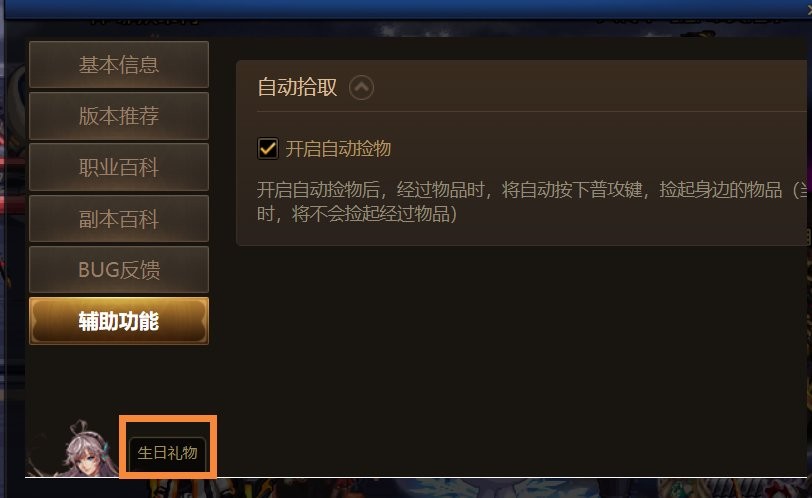
Task: Click the circular up-arrow icon beside 自动拾取
Action: pos(361,87)
